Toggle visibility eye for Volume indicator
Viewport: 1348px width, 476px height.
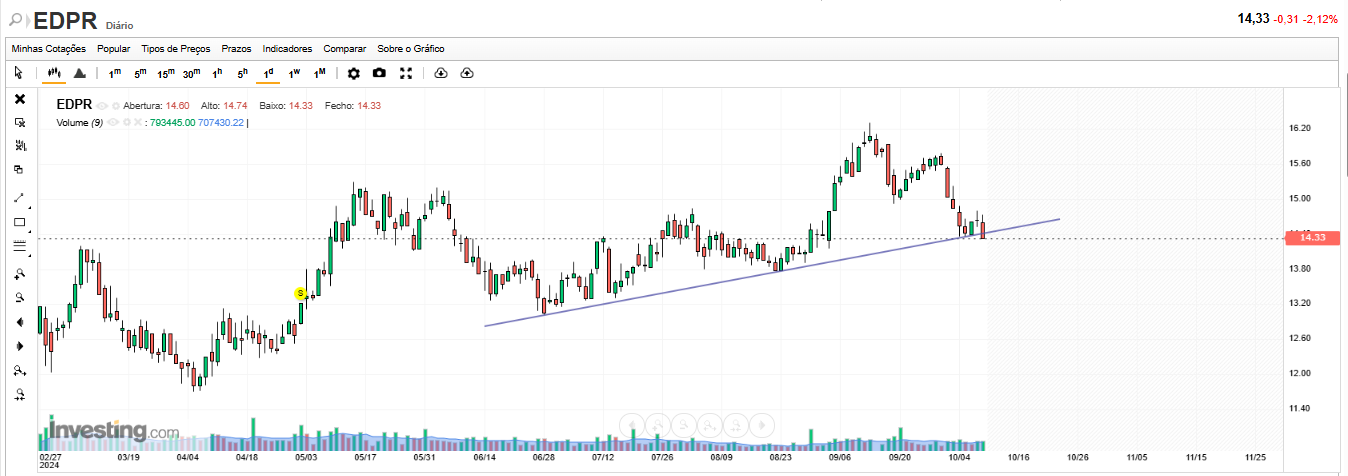[x=112, y=122]
